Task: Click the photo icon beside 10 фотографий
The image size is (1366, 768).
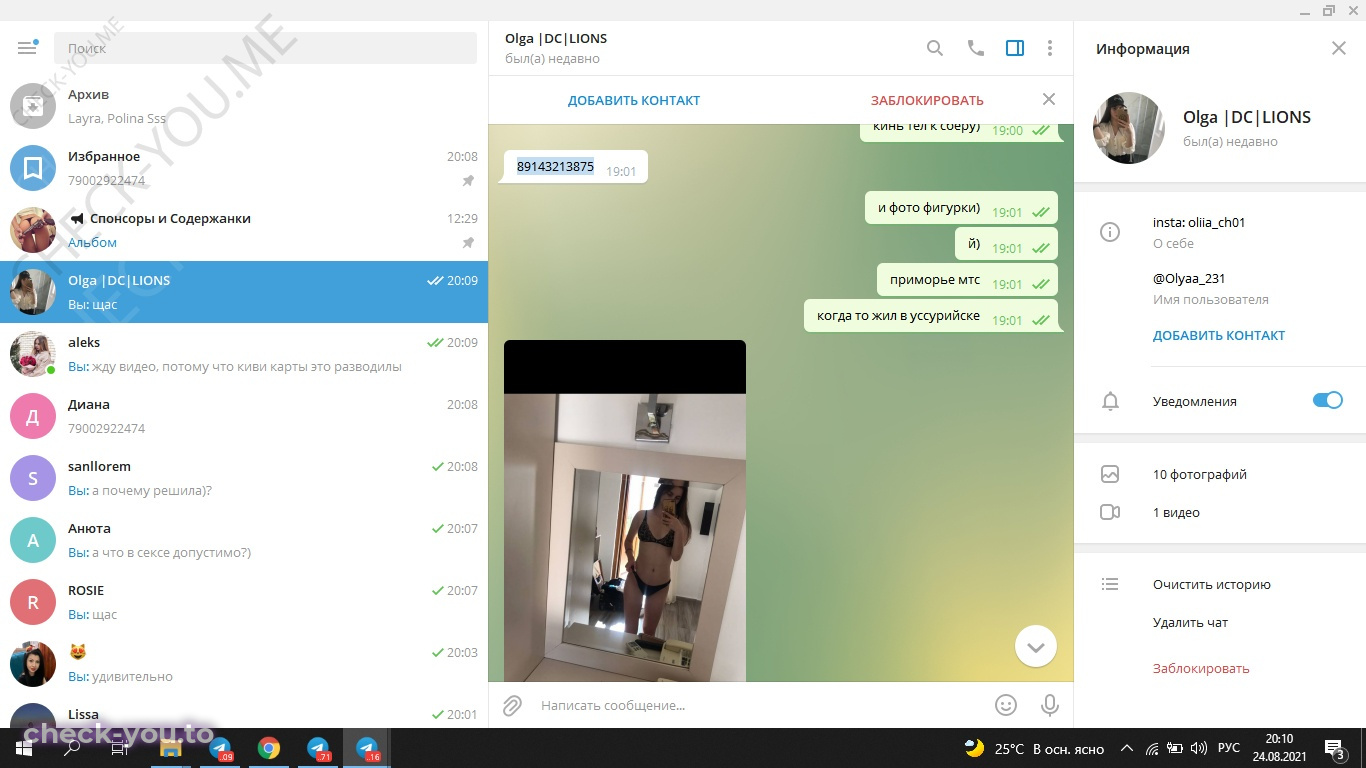Action: click(x=1110, y=474)
